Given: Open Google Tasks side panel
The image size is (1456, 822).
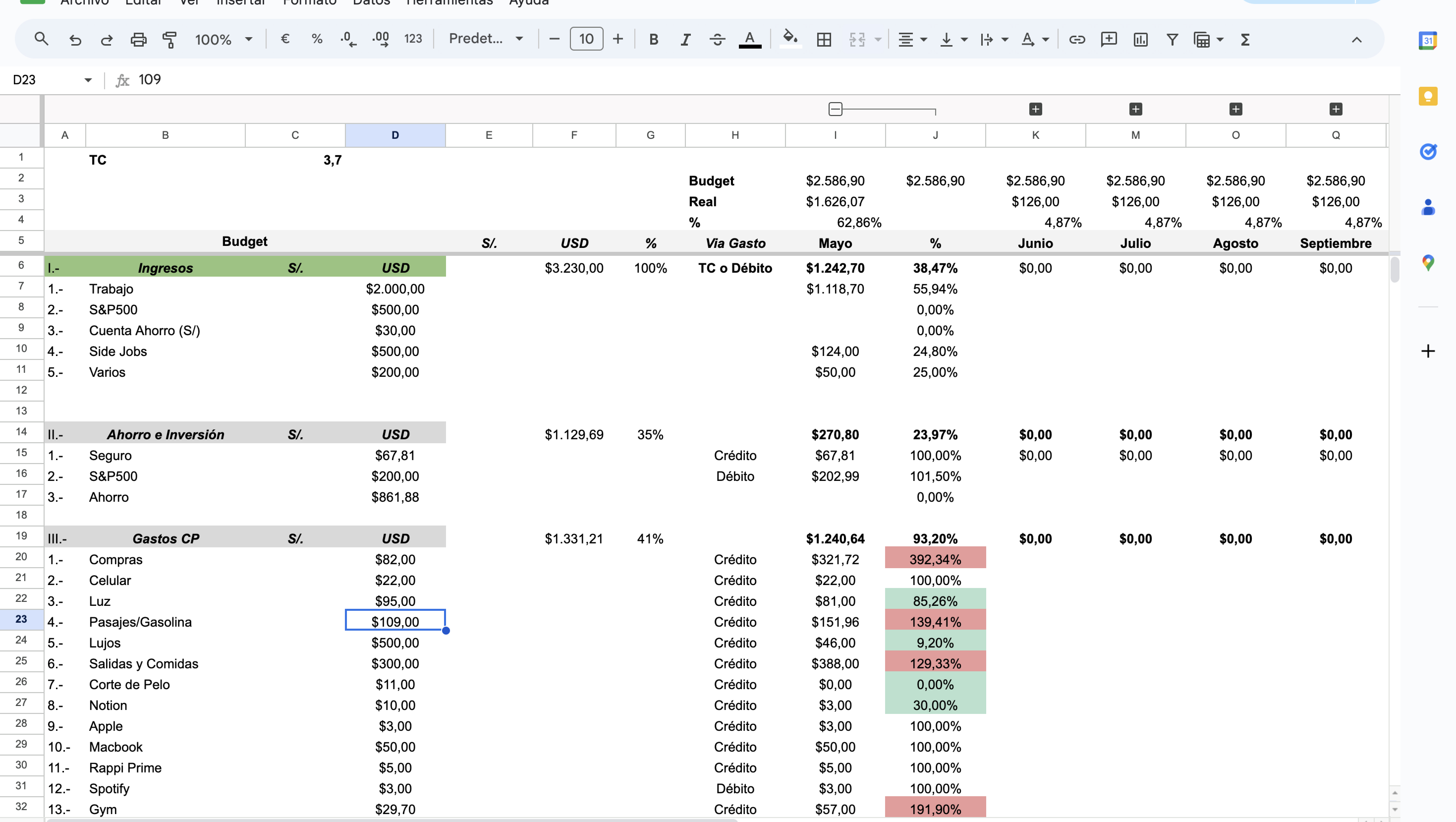Looking at the screenshot, I should 1428,151.
